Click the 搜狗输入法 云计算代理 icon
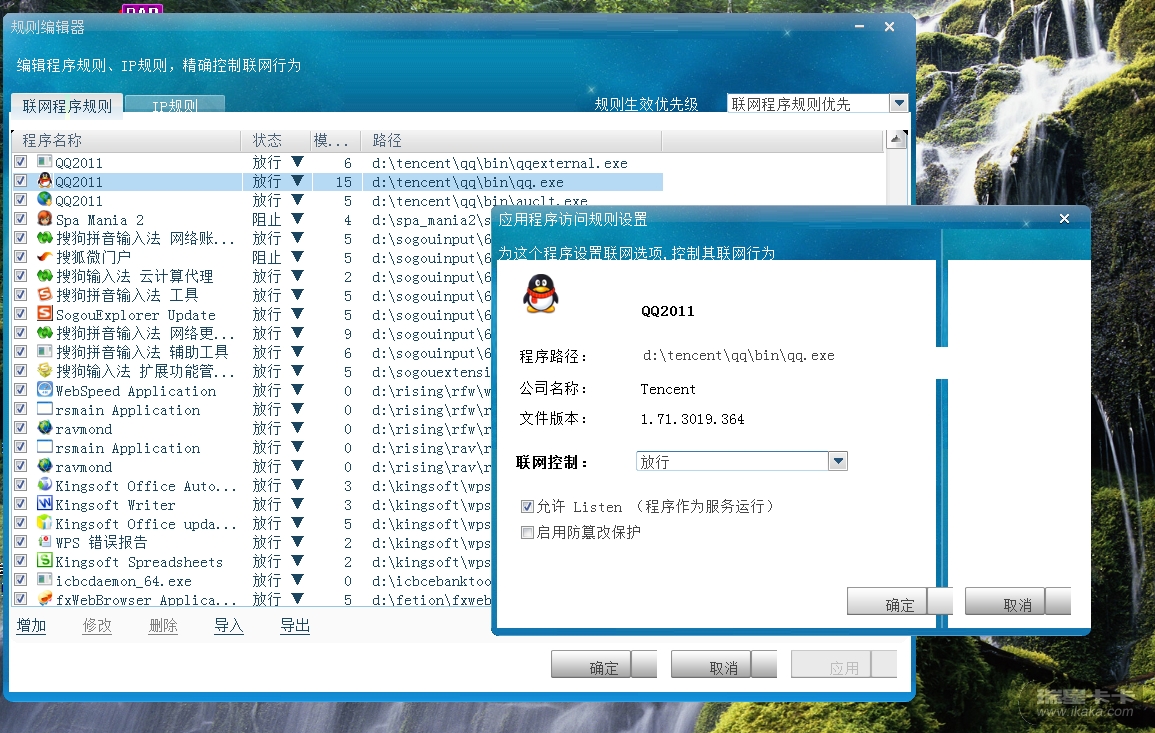 (44, 276)
